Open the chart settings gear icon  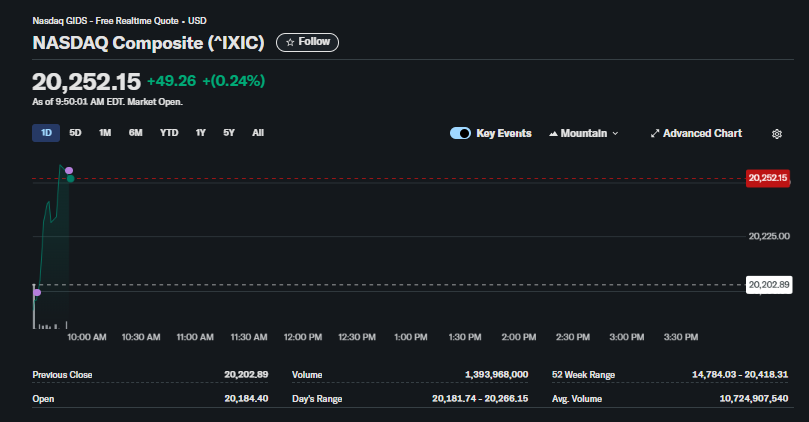coord(776,134)
